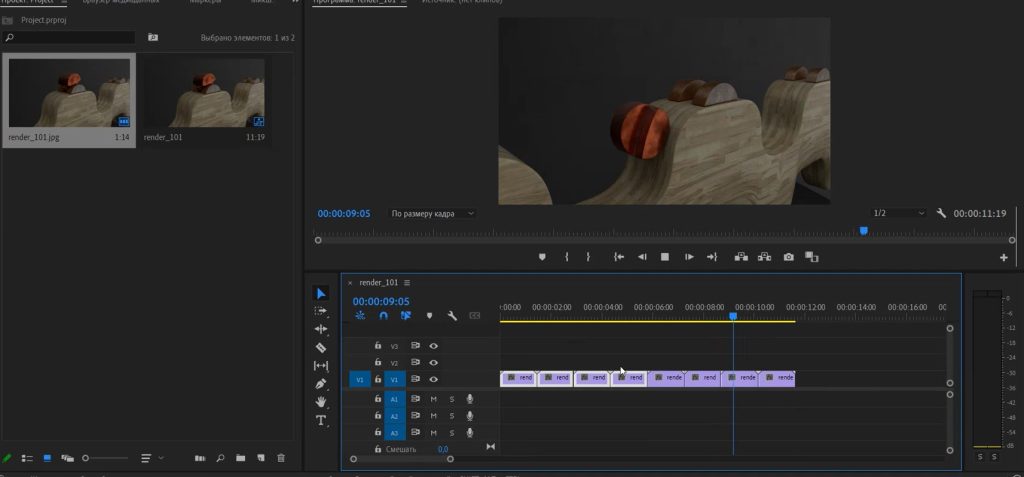Add a marker in the program monitor
The image size is (1024, 477).
pyautogui.click(x=543, y=257)
